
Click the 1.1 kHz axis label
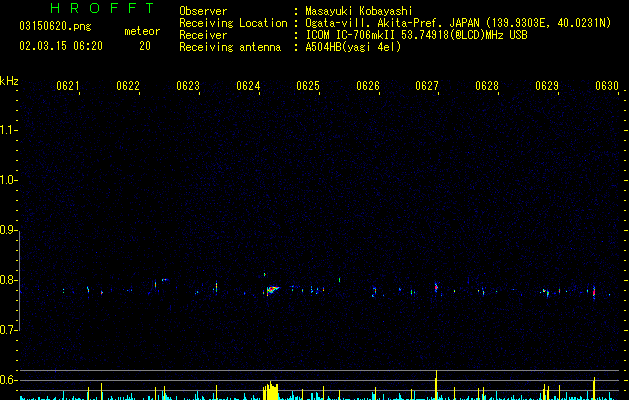coord(8,130)
